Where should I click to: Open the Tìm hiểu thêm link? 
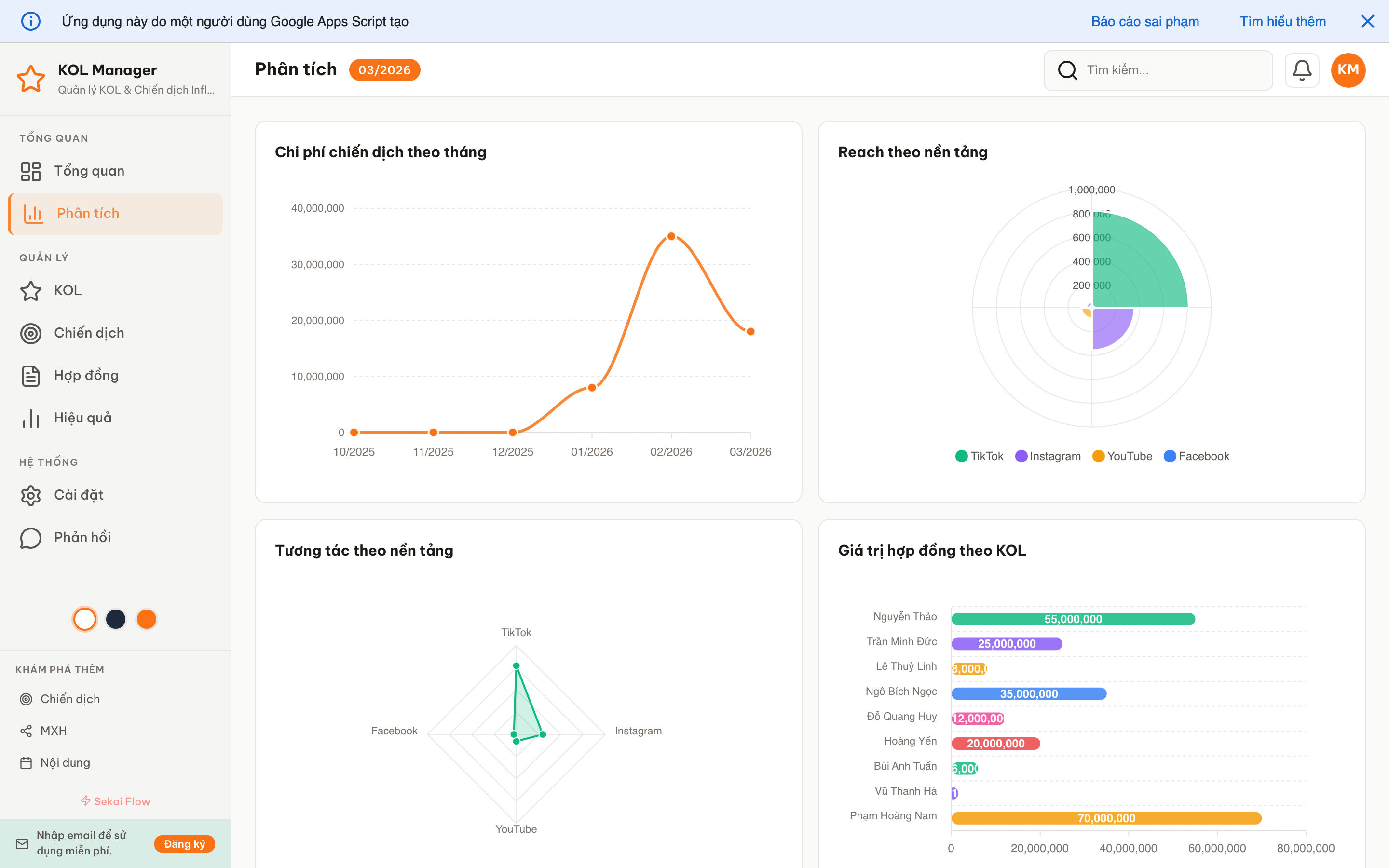point(1283,21)
